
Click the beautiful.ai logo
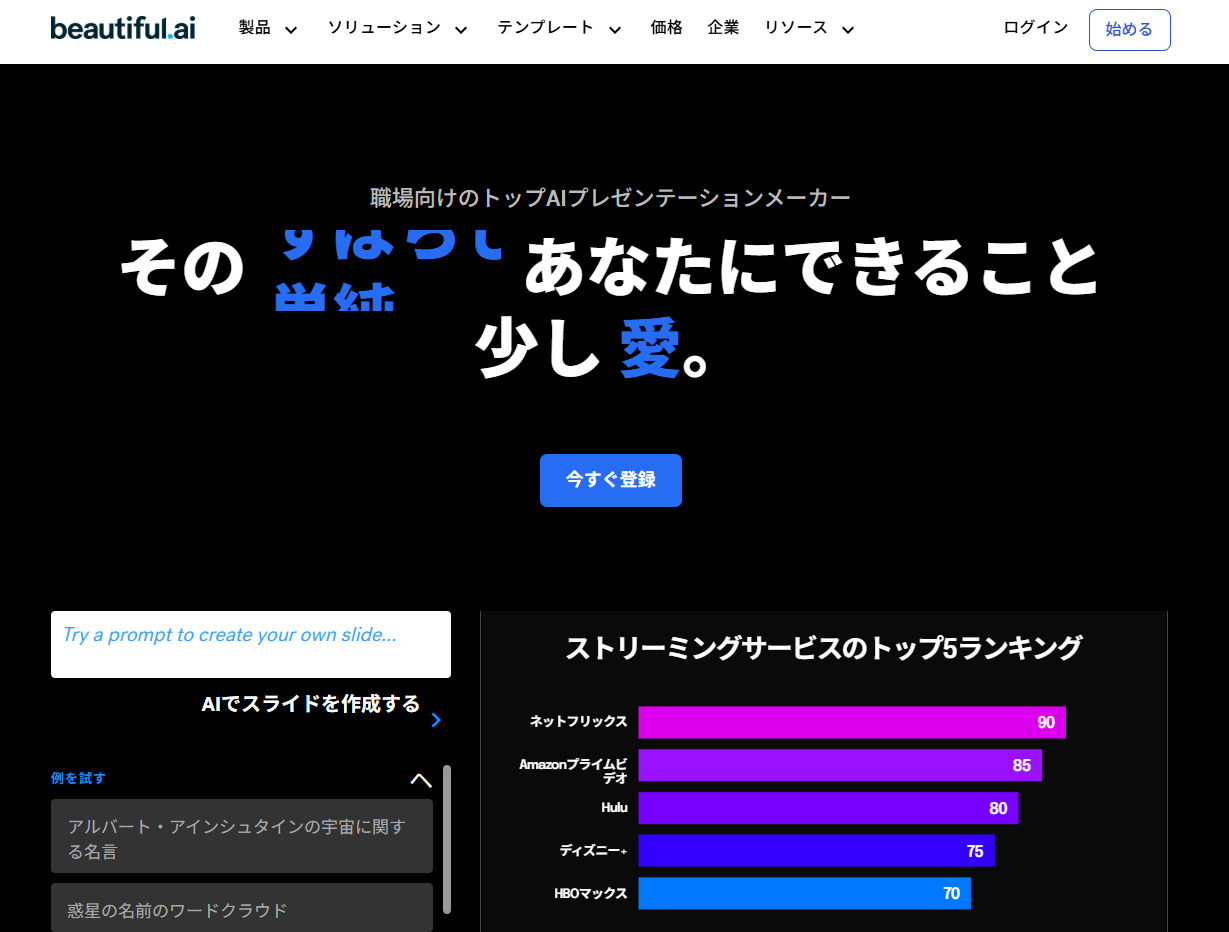[x=123, y=28]
